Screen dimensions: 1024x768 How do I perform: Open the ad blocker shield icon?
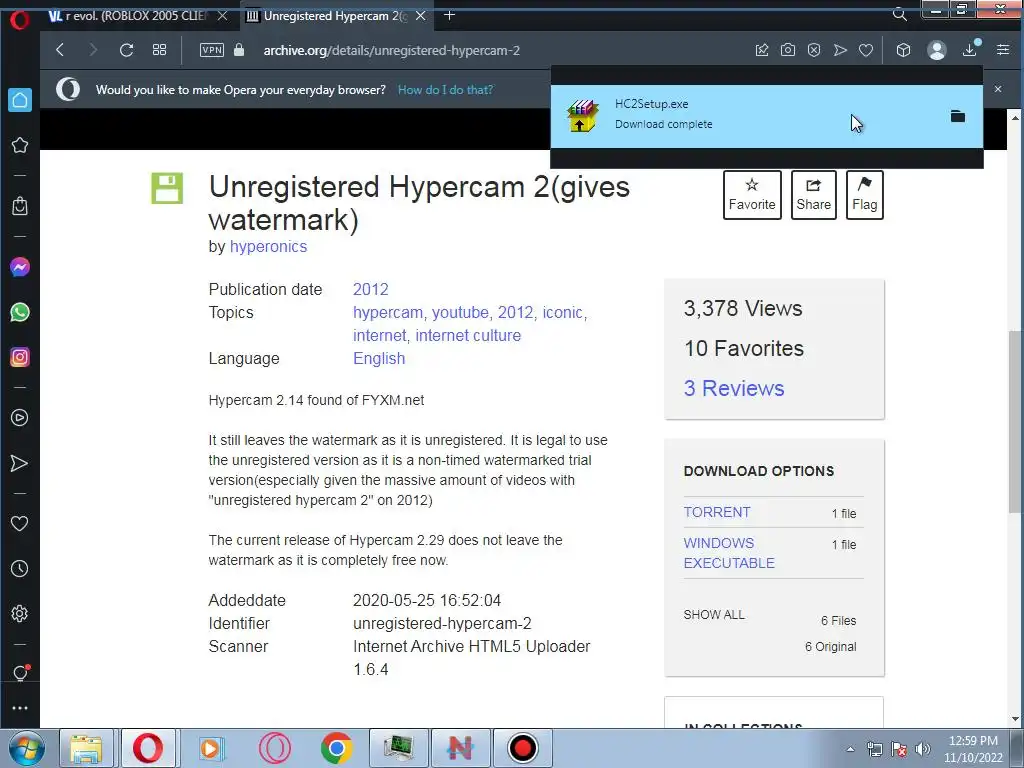[814, 50]
